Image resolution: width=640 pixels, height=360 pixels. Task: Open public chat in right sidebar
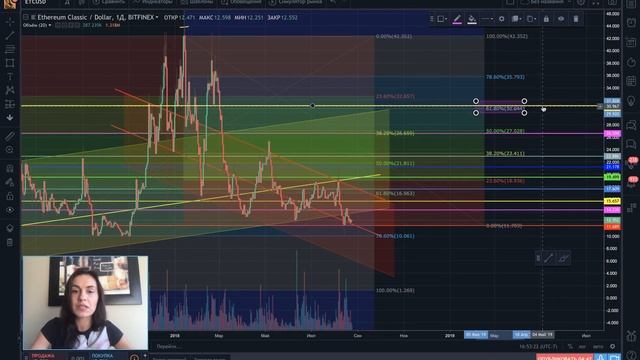(631, 125)
